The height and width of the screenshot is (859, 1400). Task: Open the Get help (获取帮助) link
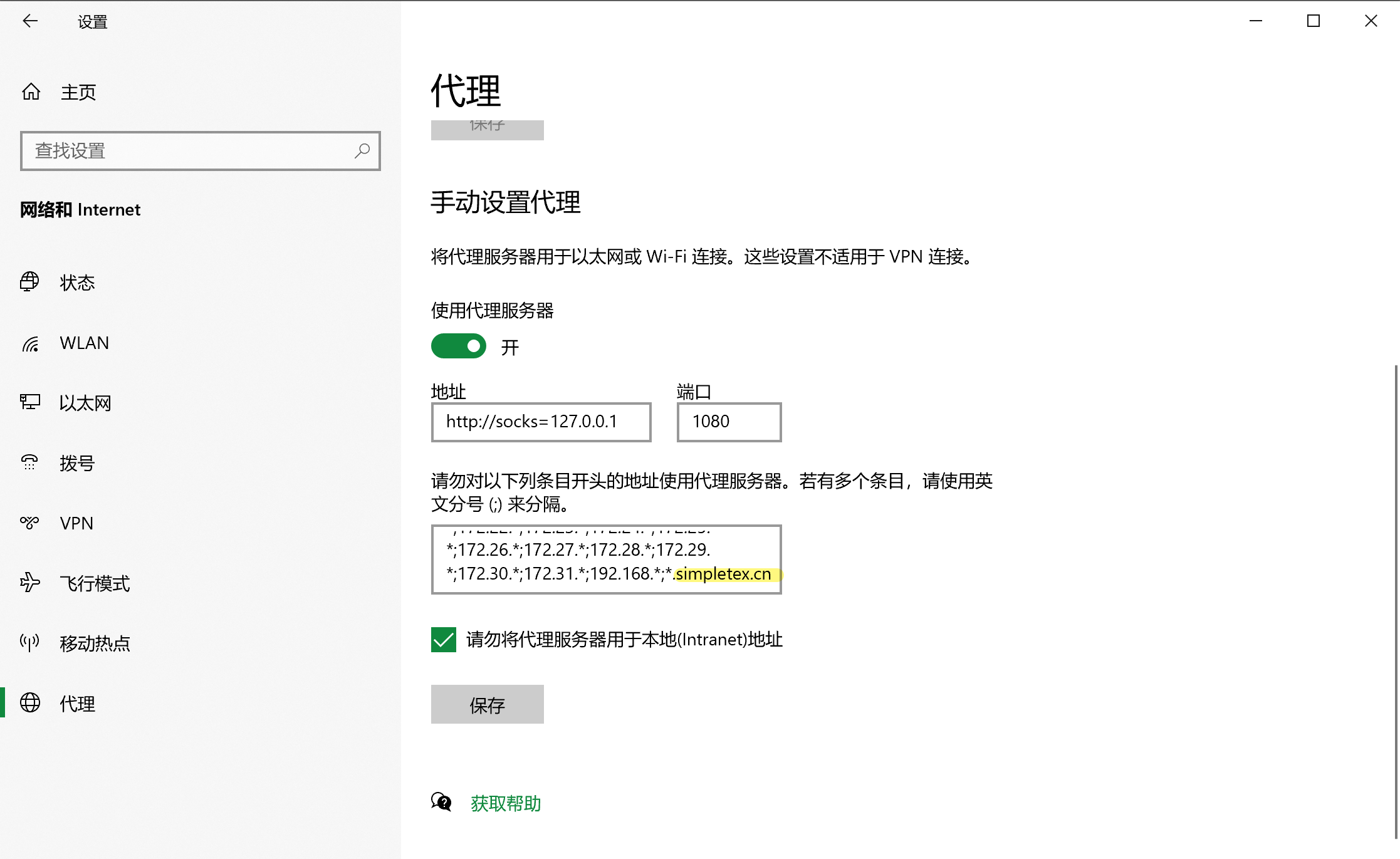tap(506, 803)
